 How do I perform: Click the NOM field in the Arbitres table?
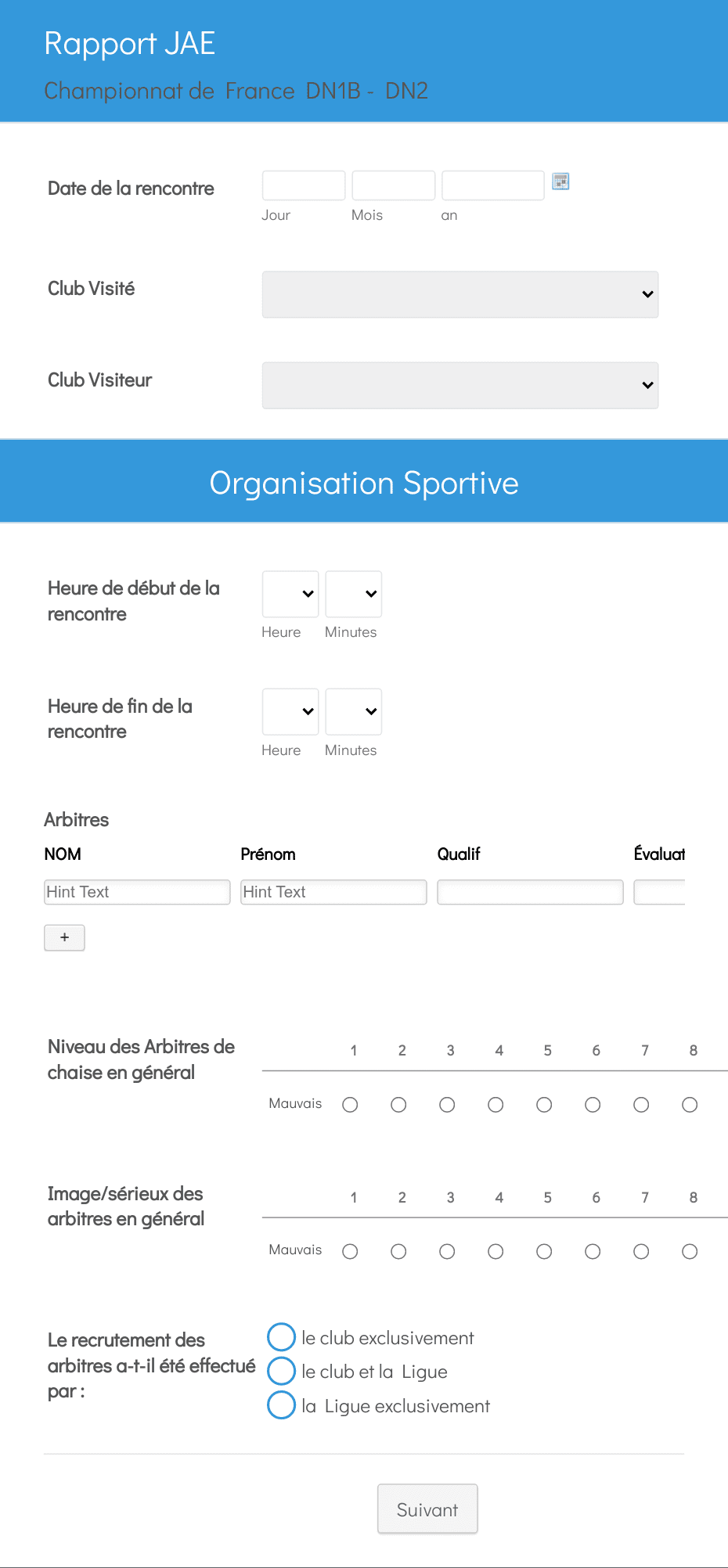coord(137,892)
